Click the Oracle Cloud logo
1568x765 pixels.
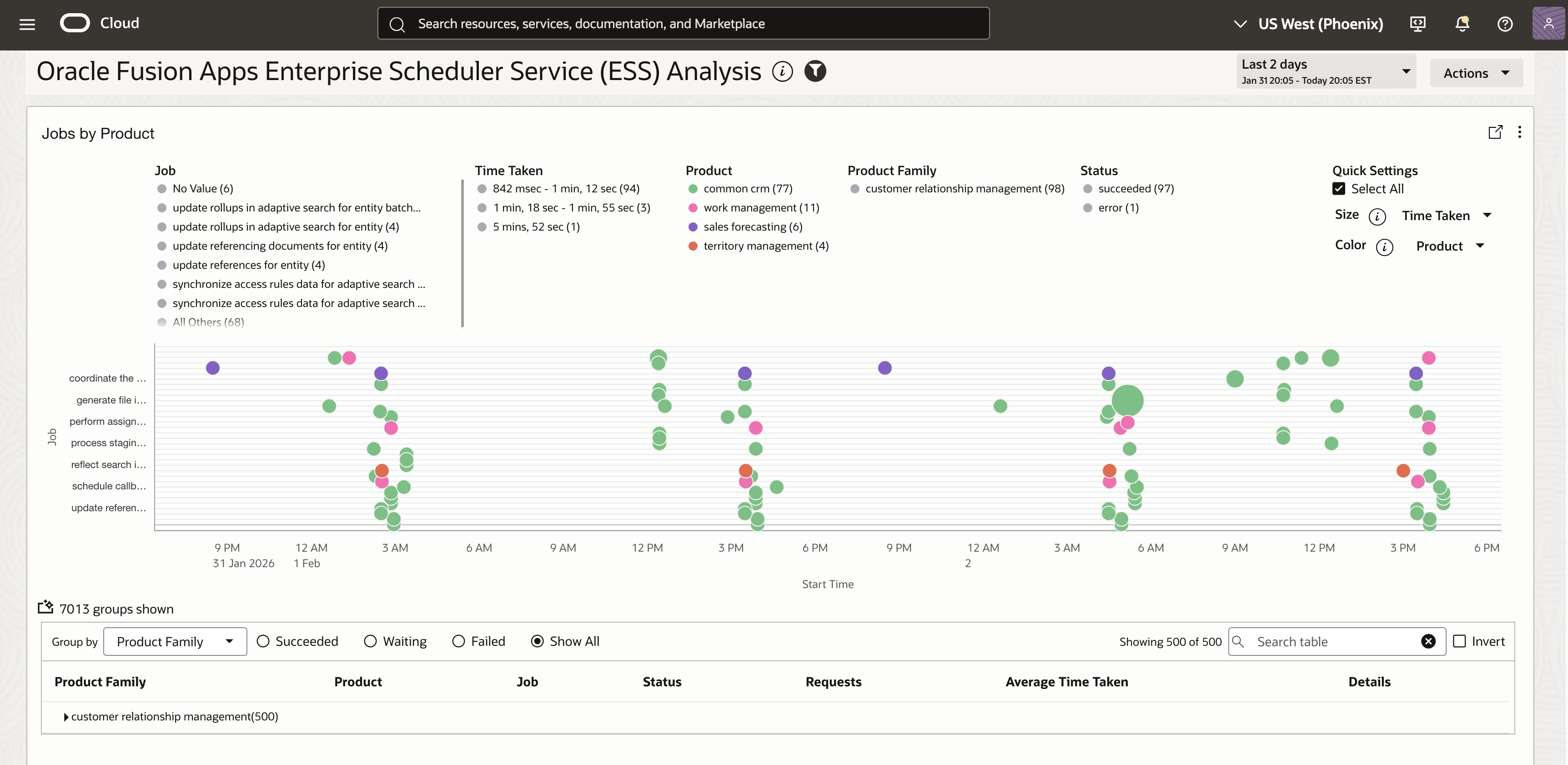[x=75, y=23]
